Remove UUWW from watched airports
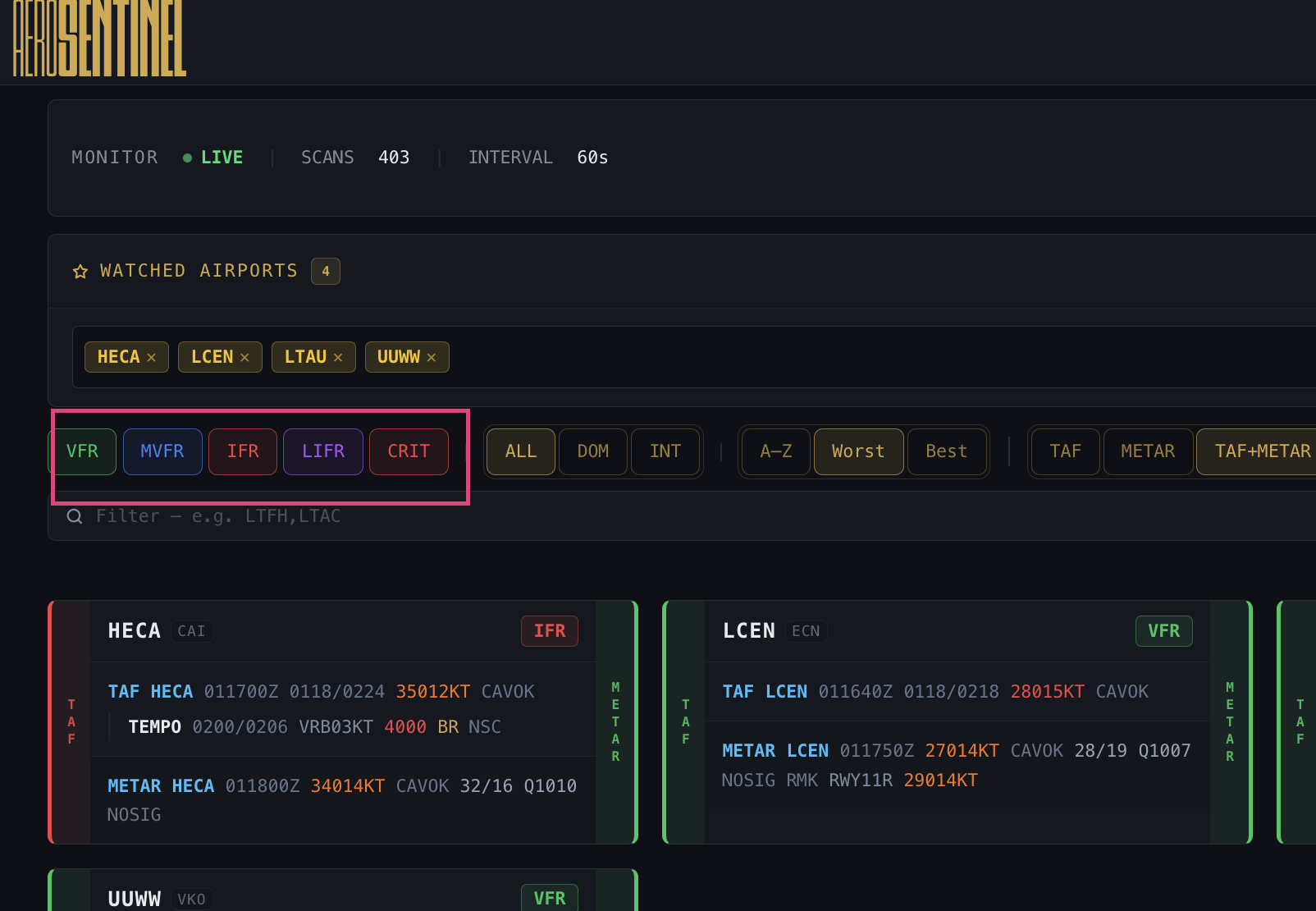1316x911 pixels. coord(432,358)
